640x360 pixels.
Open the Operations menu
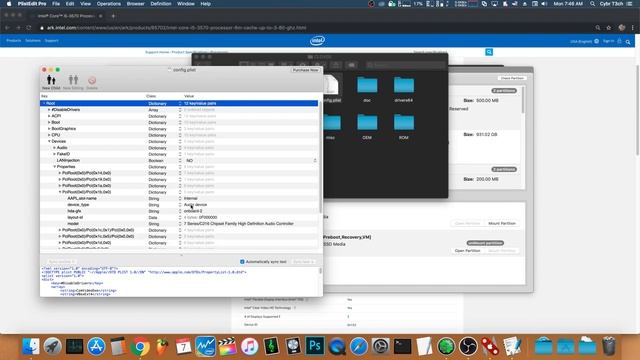pos(109,4)
